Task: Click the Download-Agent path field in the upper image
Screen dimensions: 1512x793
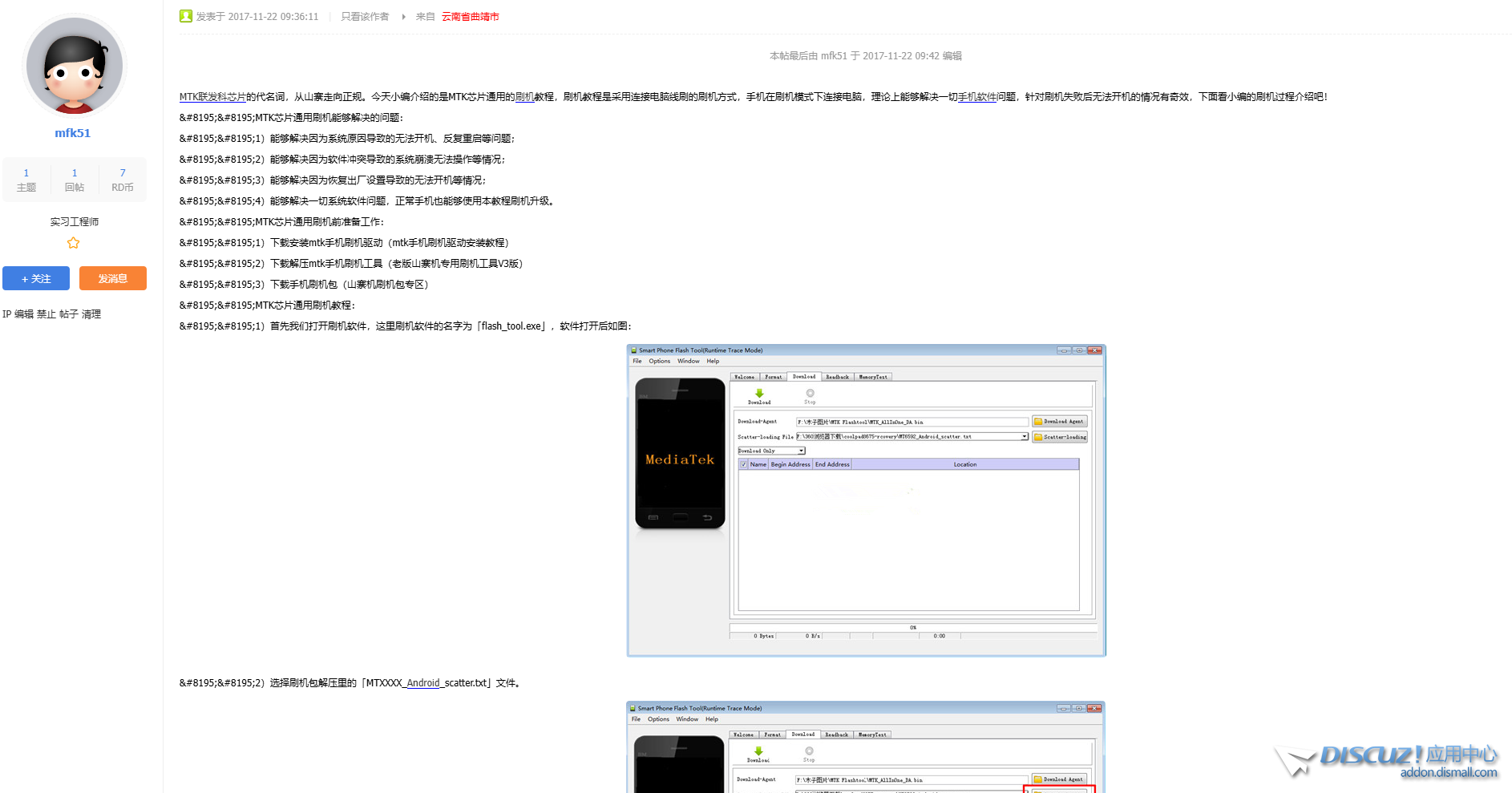Action: (912, 422)
